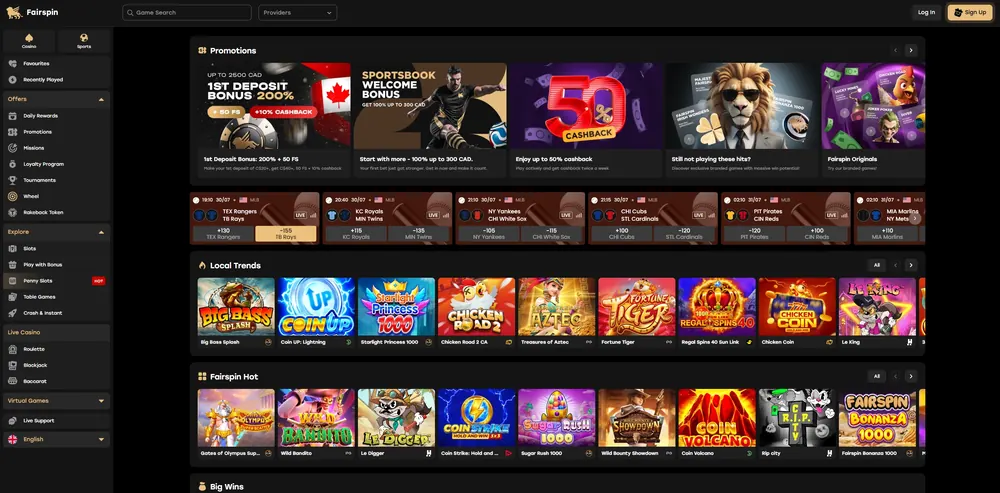
Task: Open the Providers dropdown
Action: 298,13
